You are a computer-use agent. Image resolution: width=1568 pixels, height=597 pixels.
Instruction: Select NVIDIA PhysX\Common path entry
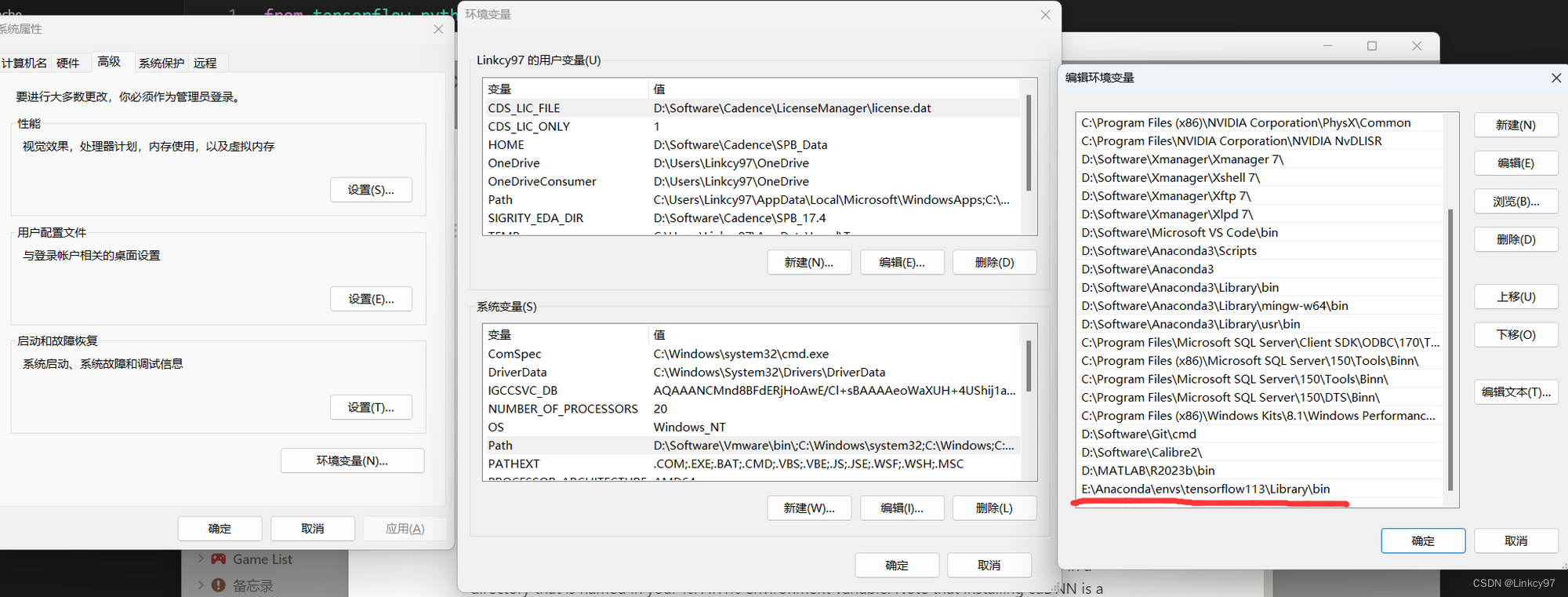[x=1260, y=122]
